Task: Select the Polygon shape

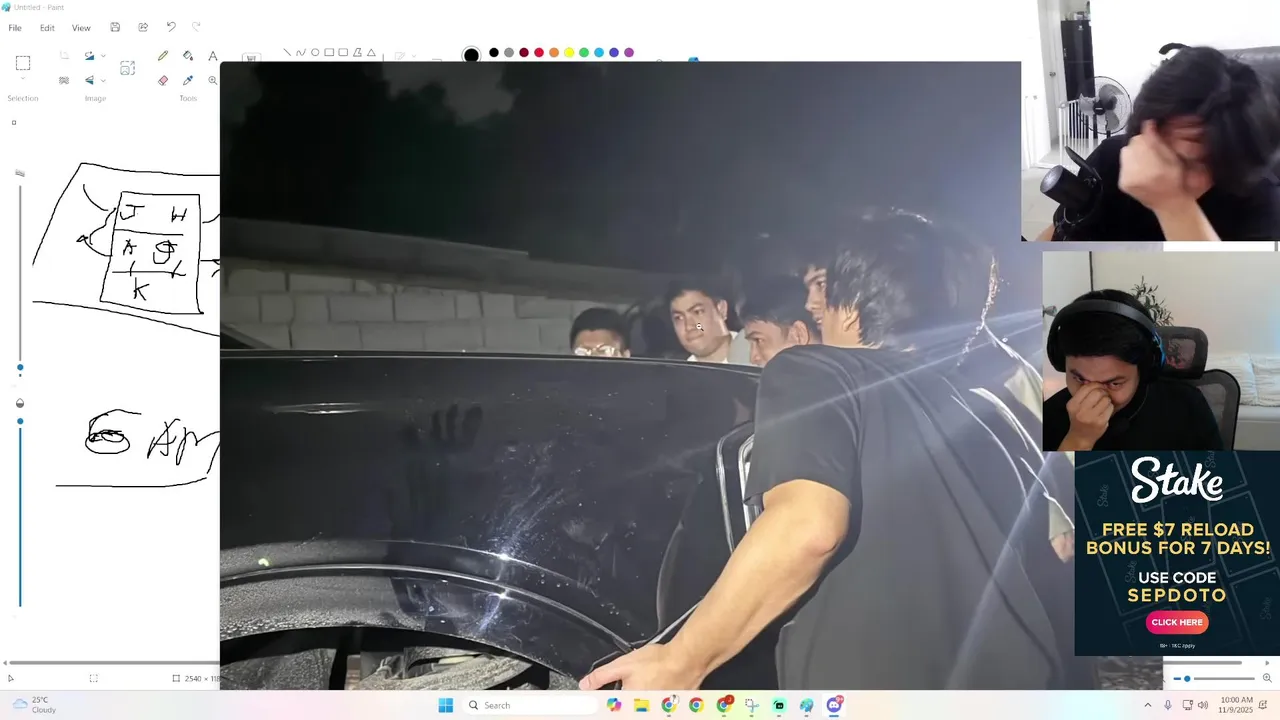Action: 357,52
